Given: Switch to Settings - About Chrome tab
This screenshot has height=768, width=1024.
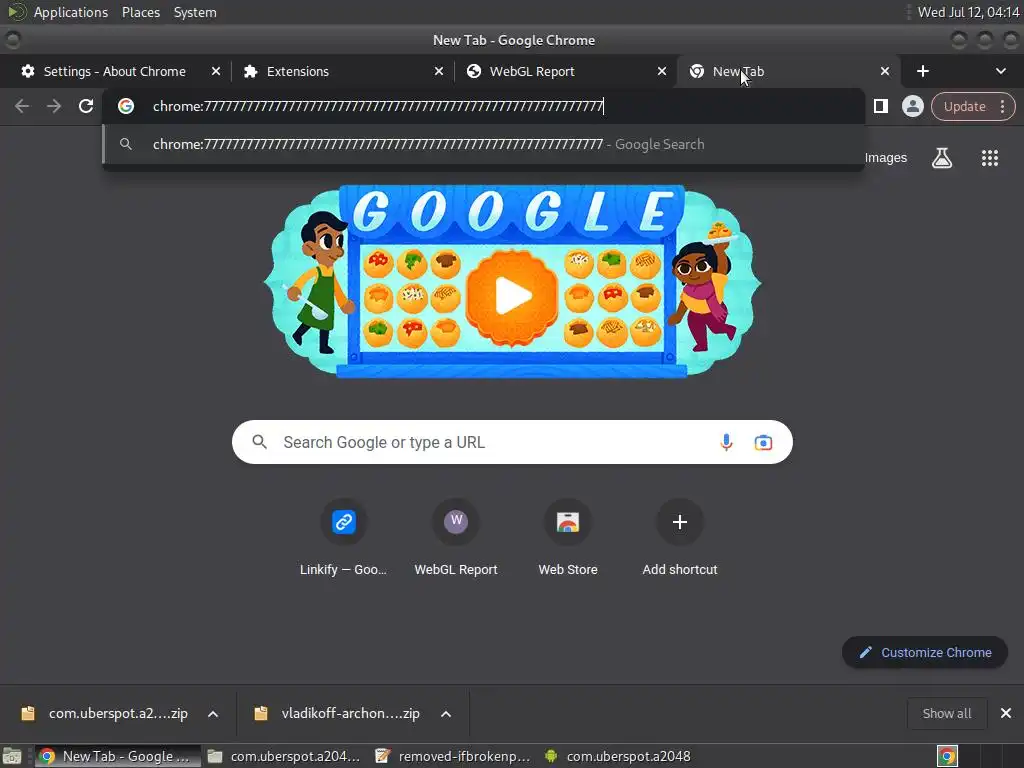Looking at the screenshot, I should pos(115,71).
